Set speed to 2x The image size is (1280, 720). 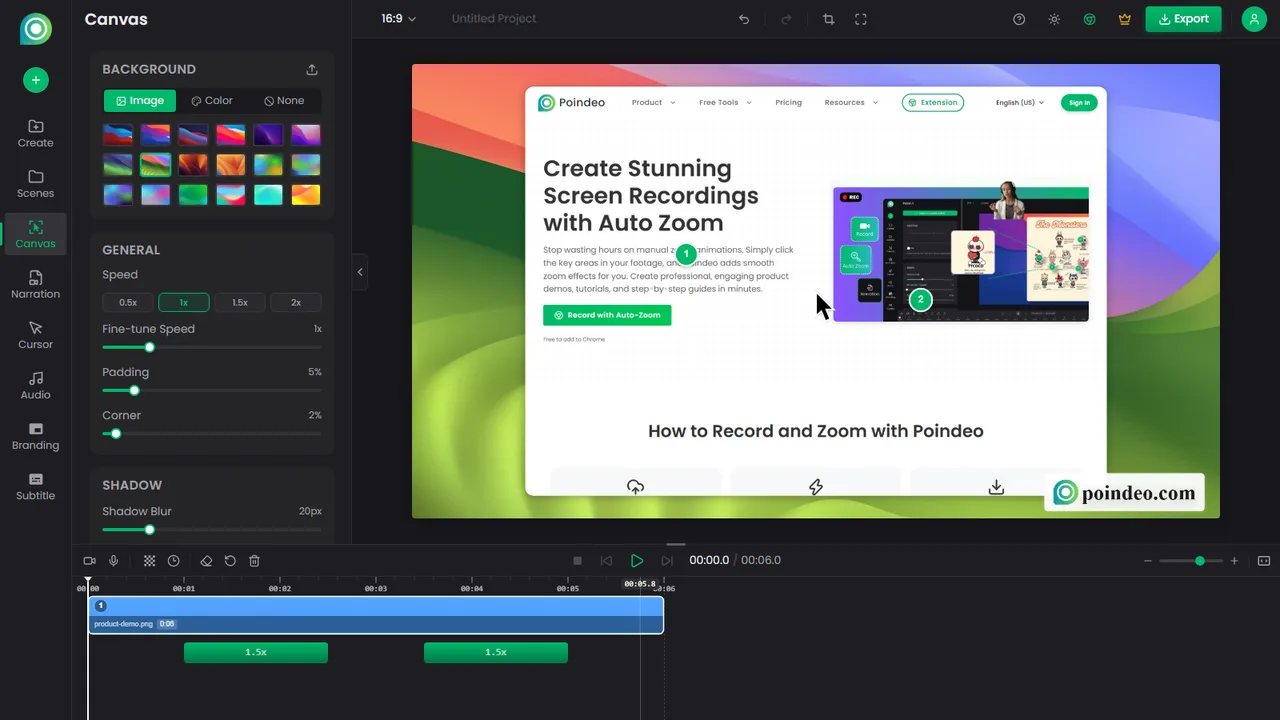(x=296, y=302)
